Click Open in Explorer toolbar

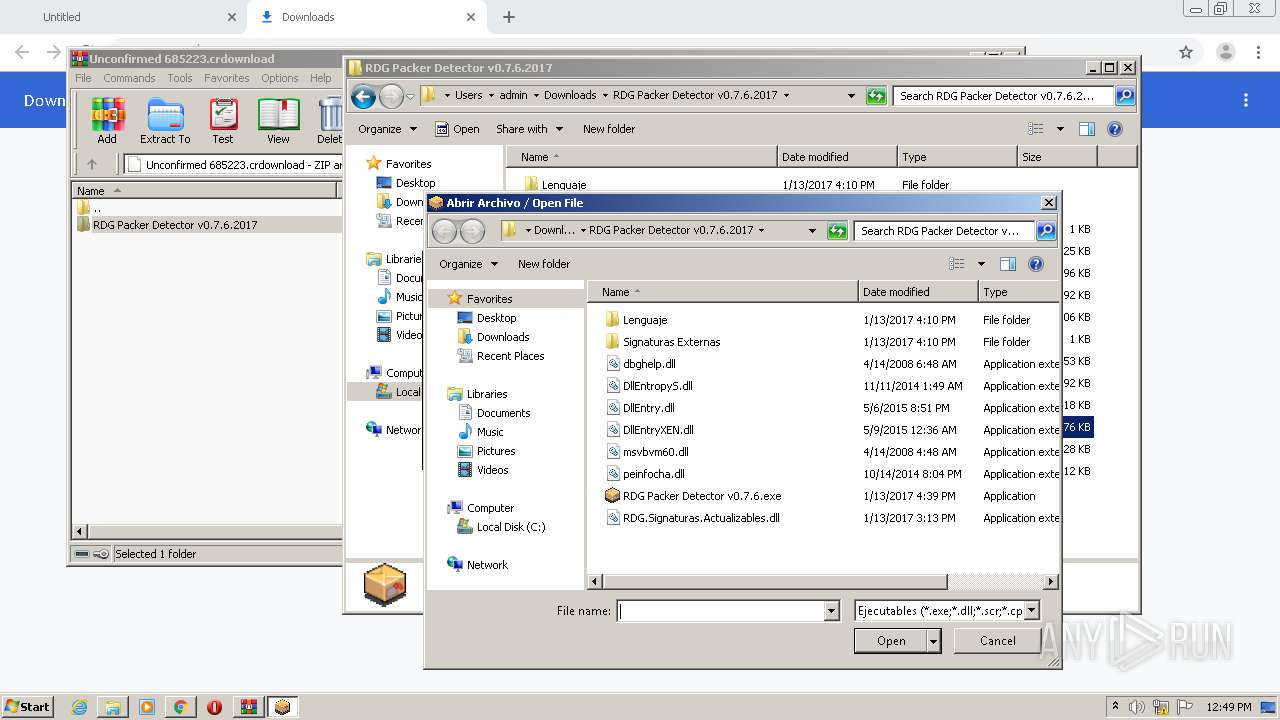tap(458, 129)
